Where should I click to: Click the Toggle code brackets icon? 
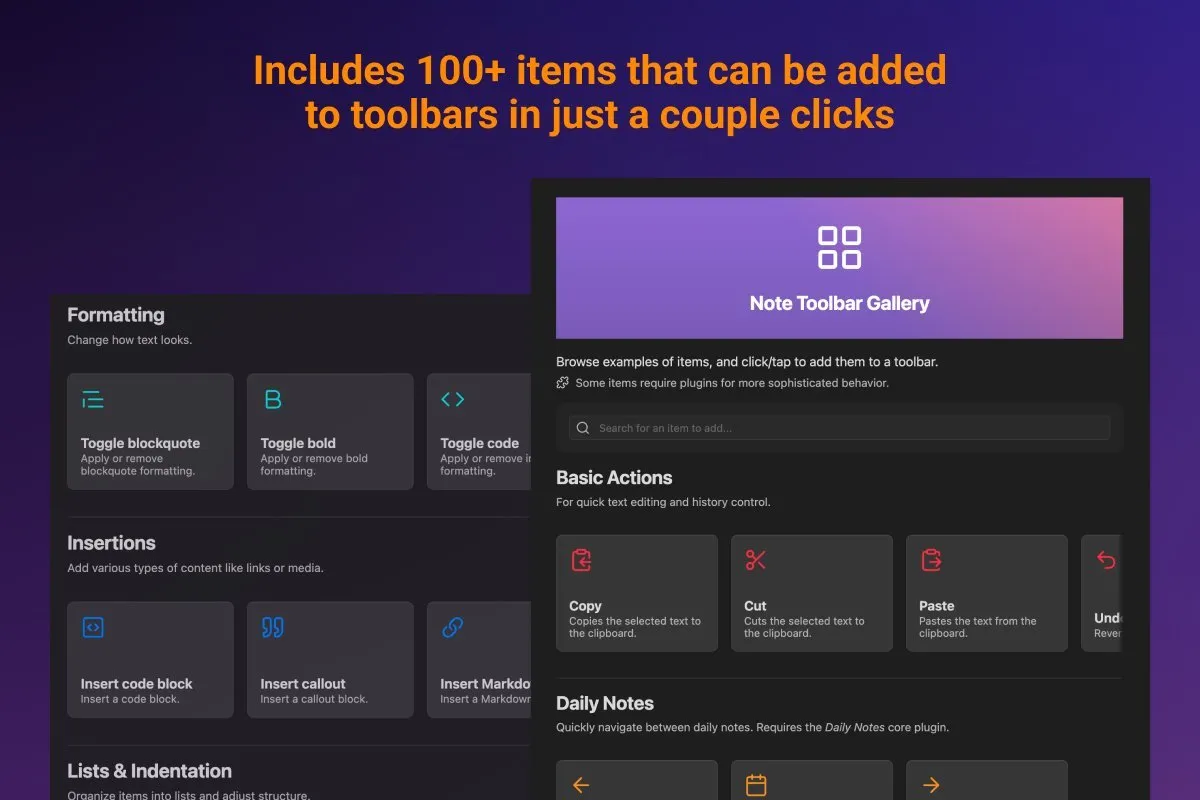point(452,400)
